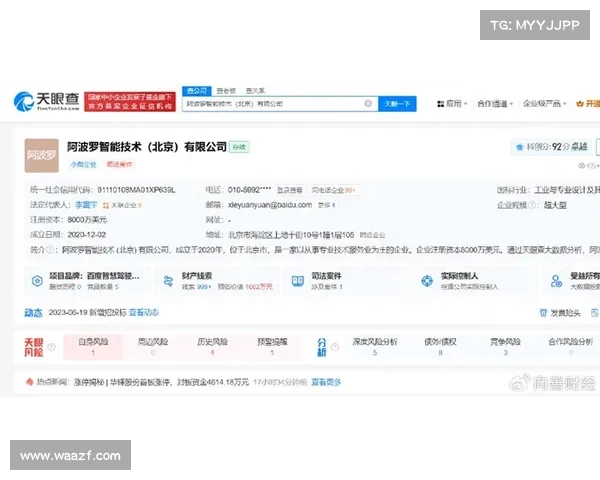Click into the company name search field
600x480 pixels.
point(270,103)
